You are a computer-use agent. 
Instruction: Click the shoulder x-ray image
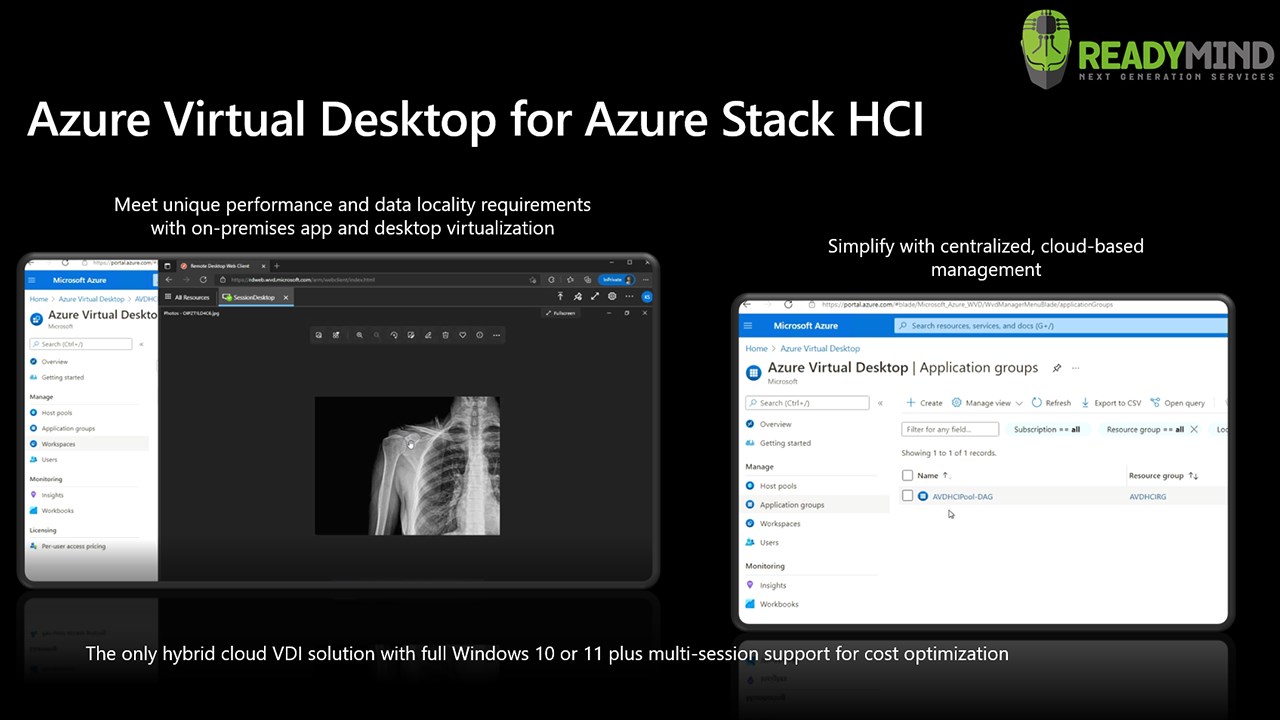coord(407,466)
